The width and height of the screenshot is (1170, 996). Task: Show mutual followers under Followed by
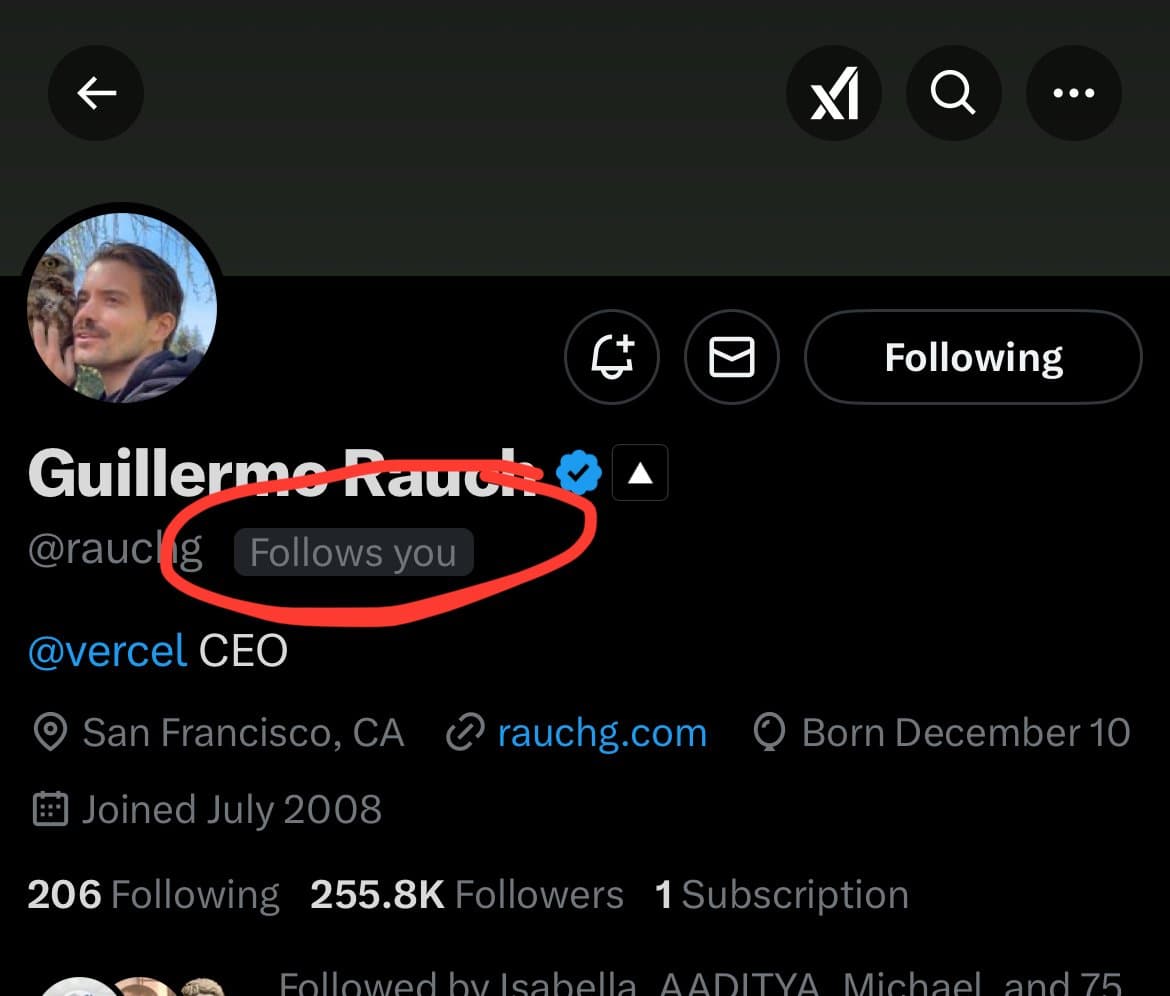698,982
